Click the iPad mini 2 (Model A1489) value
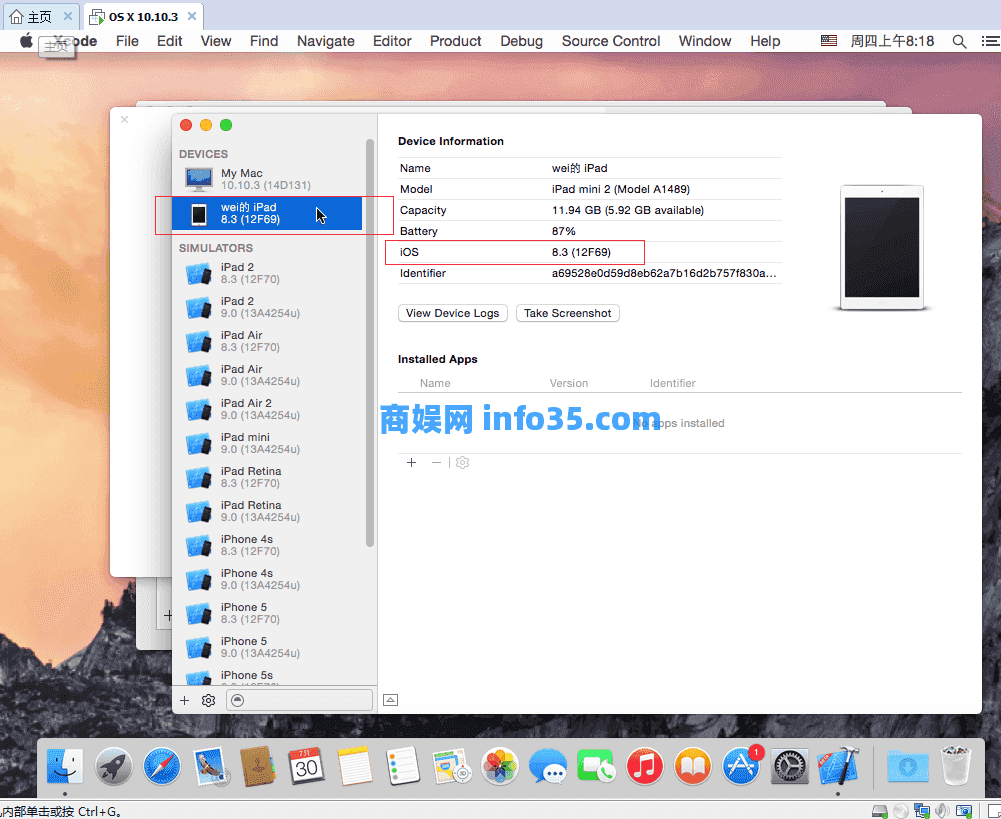 tap(621, 189)
